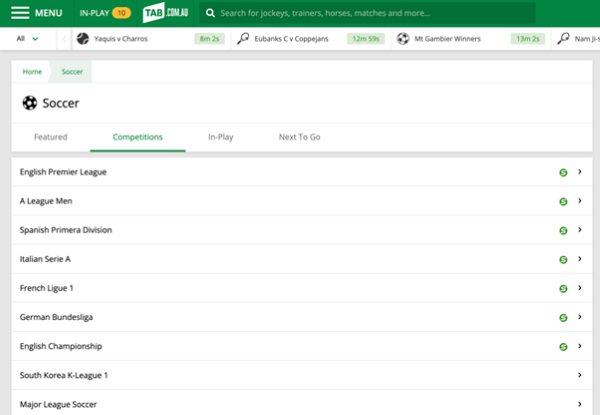
Task: Click tennis racket icon beside Eubanks C
Action: (x=243, y=39)
